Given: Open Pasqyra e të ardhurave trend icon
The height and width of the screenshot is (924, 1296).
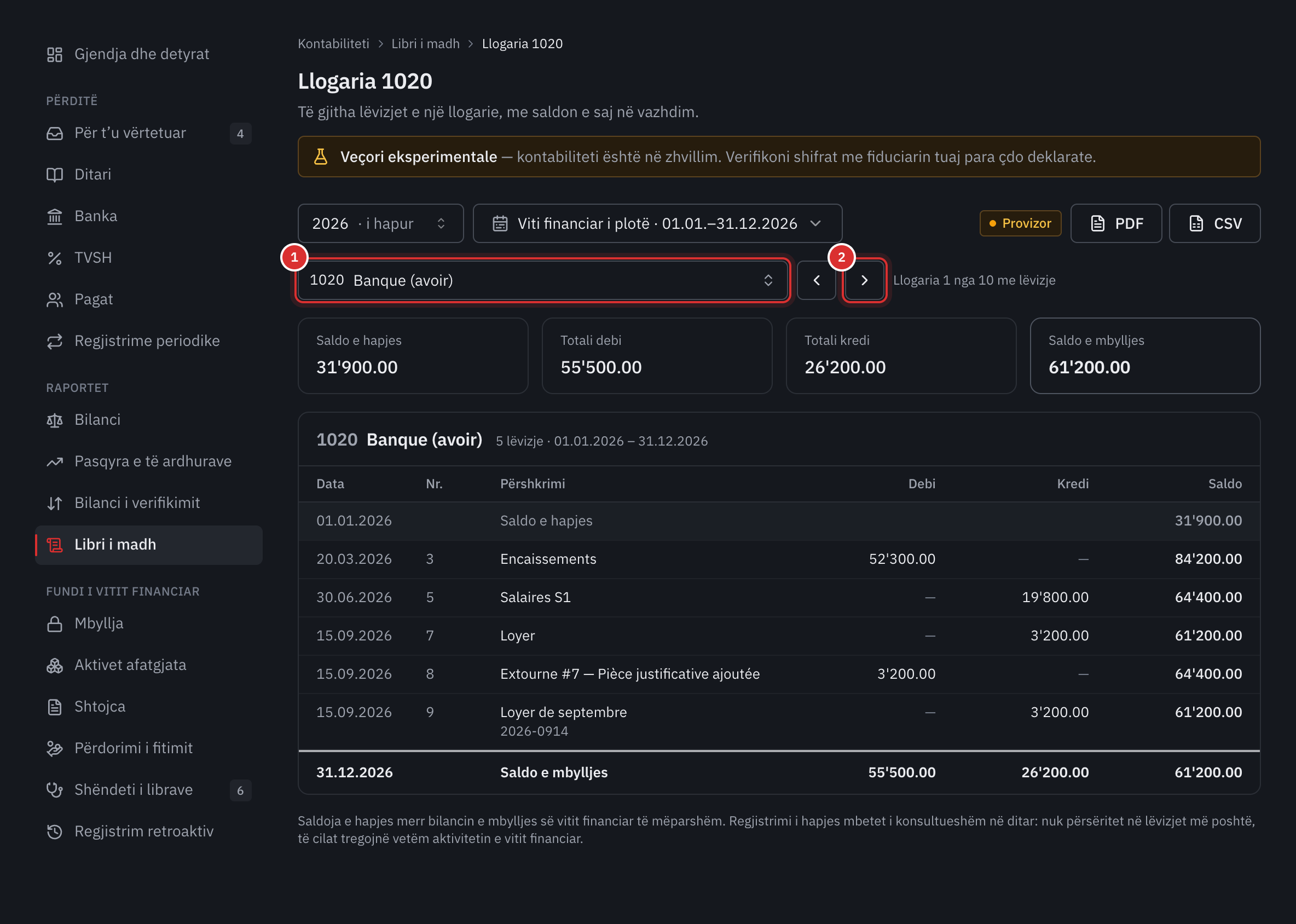Looking at the screenshot, I should coord(55,461).
